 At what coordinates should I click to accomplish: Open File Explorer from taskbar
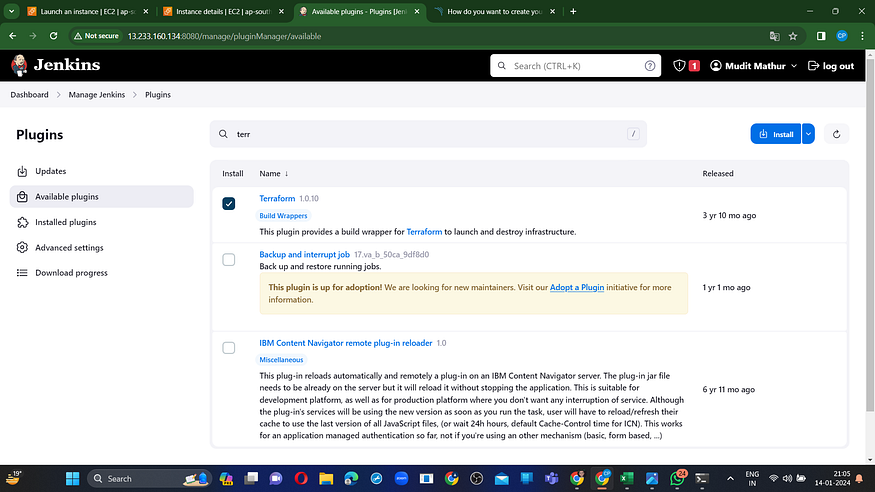point(326,479)
